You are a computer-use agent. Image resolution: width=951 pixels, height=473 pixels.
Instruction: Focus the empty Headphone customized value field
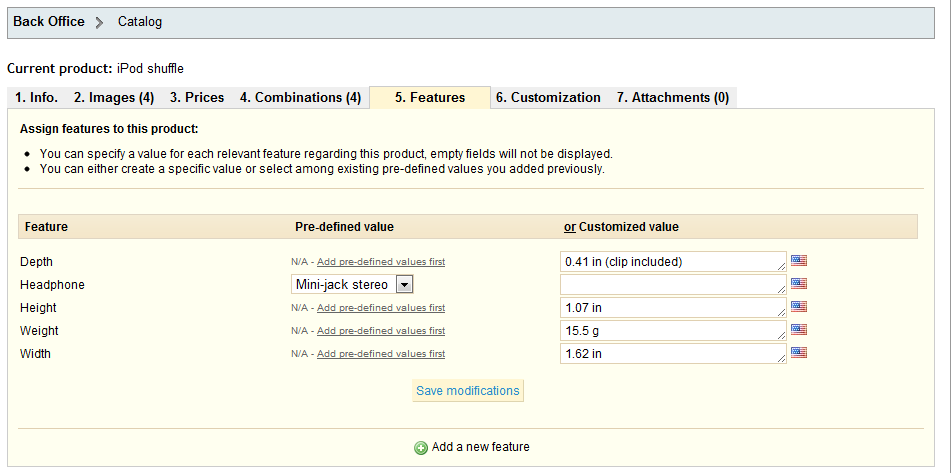(673, 284)
